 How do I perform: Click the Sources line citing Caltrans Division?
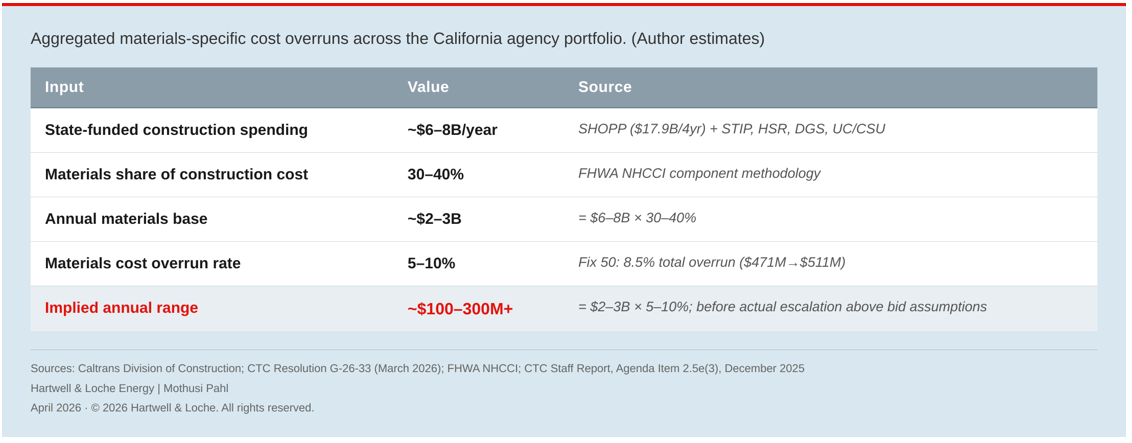[417, 368]
